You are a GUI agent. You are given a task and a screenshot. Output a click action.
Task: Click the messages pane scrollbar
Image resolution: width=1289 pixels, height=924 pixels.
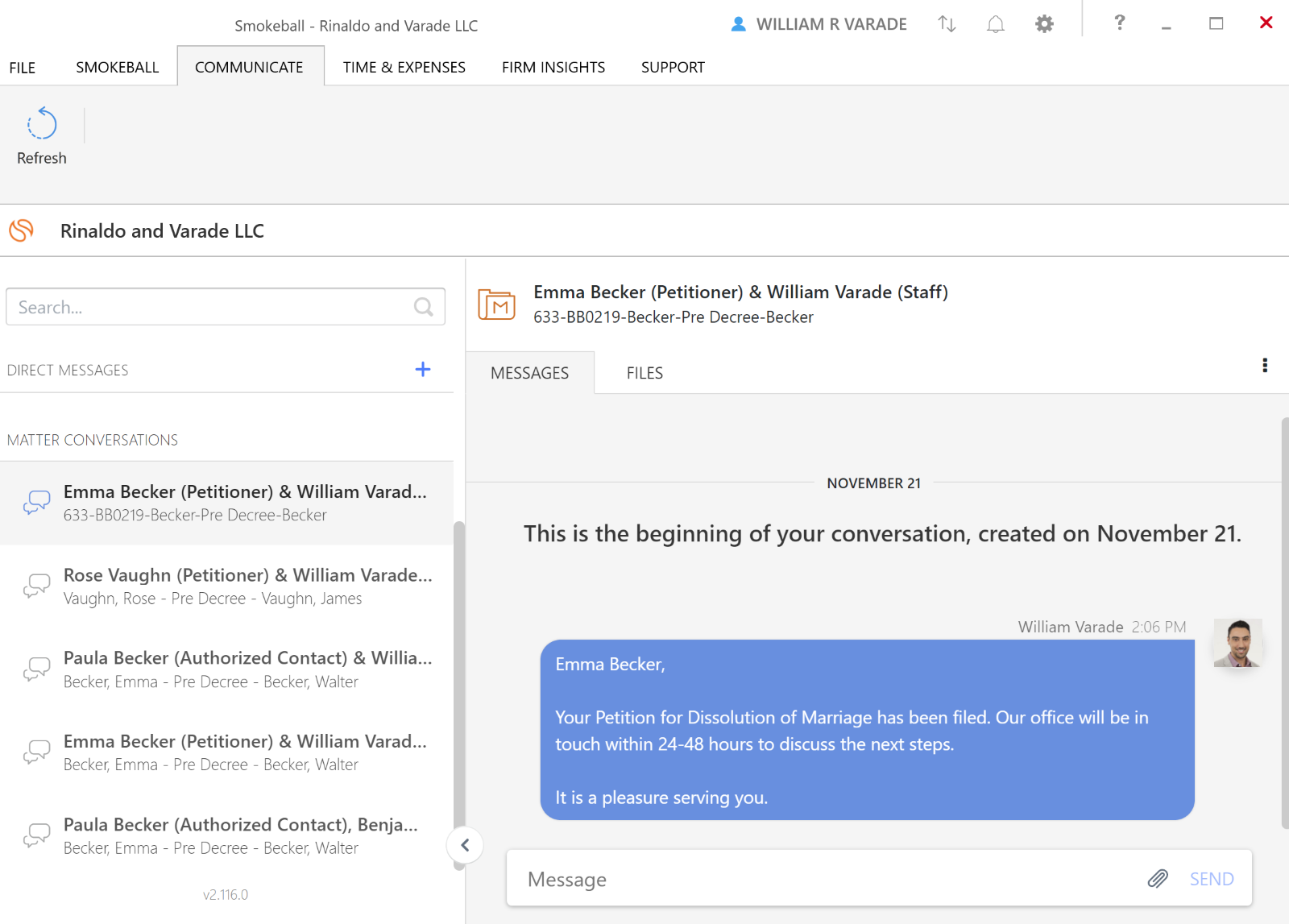pos(1285,622)
